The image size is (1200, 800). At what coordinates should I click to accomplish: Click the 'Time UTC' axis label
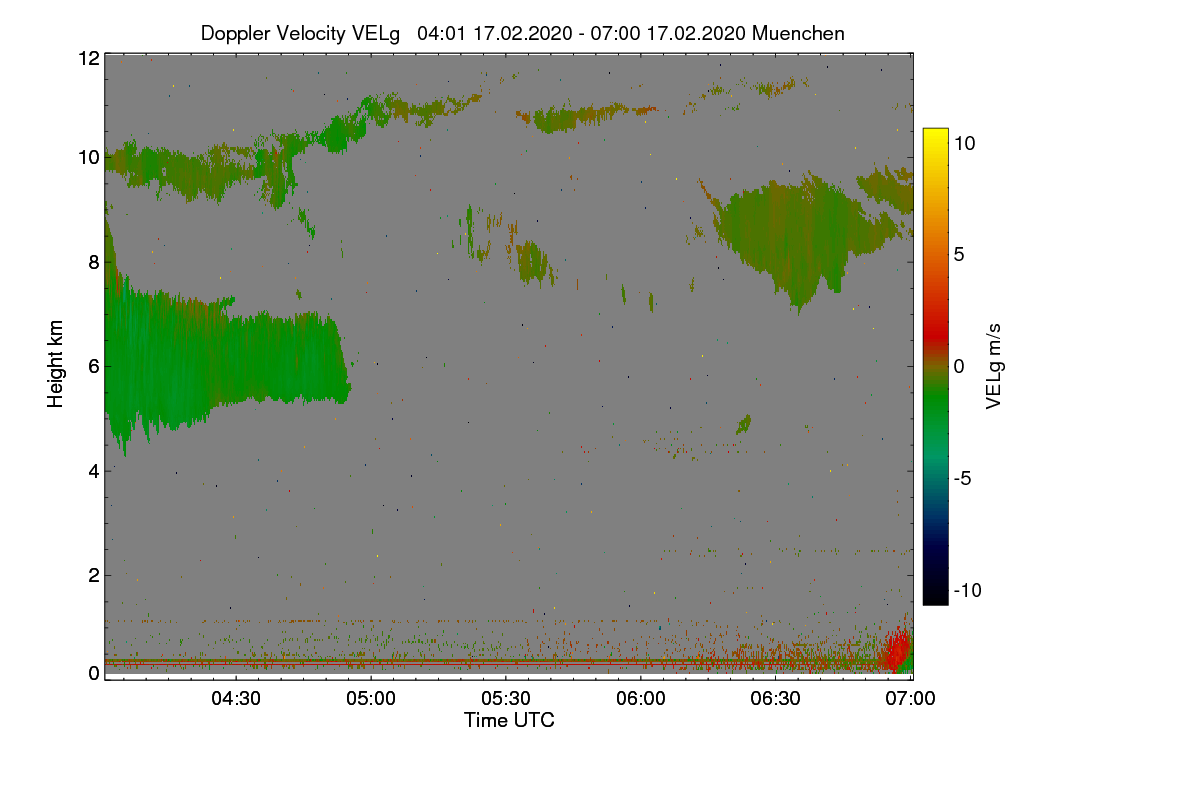(x=509, y=720)
